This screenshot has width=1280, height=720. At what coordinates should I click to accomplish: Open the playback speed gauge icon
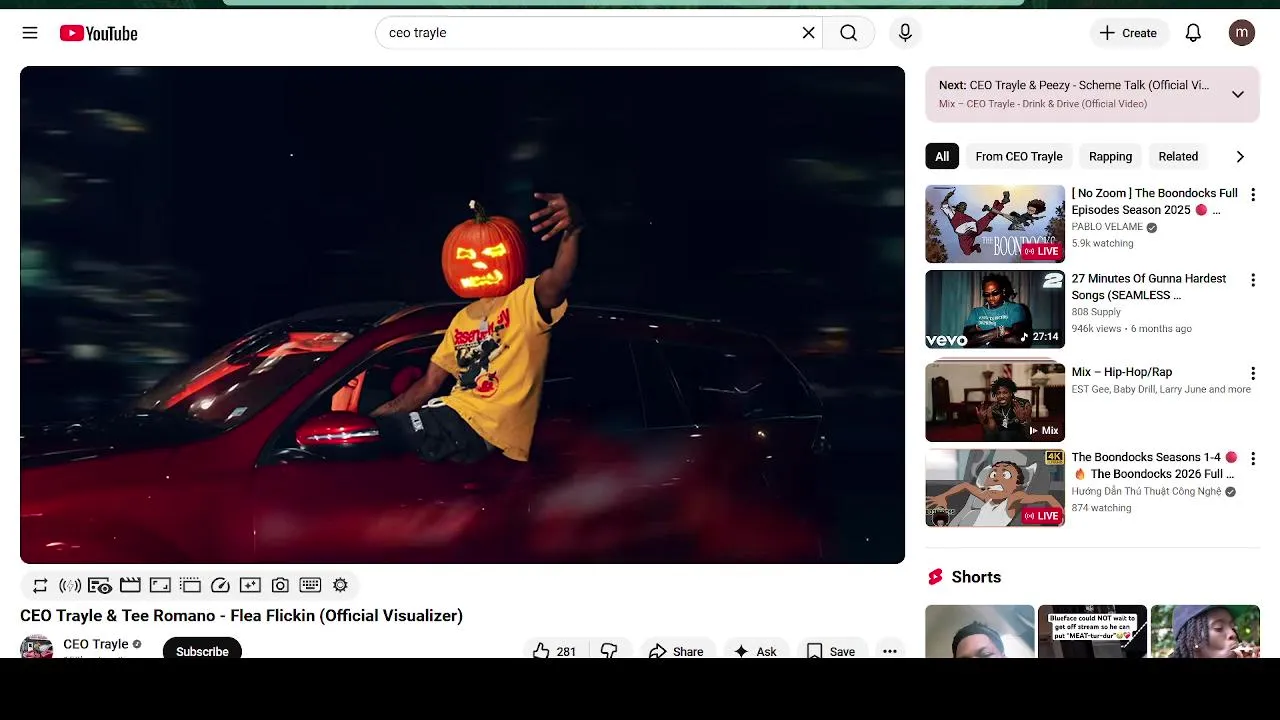point(220,585)
